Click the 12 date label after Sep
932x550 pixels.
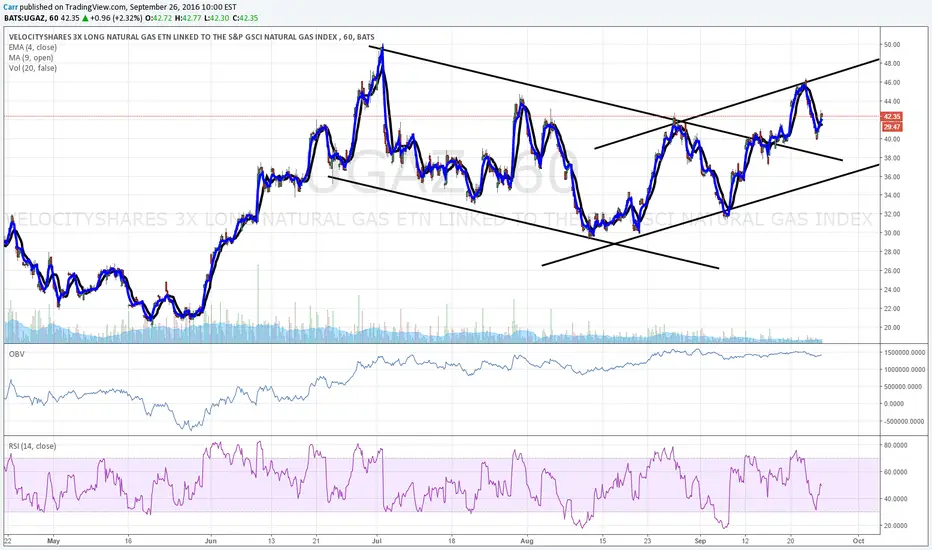[745, 541]
